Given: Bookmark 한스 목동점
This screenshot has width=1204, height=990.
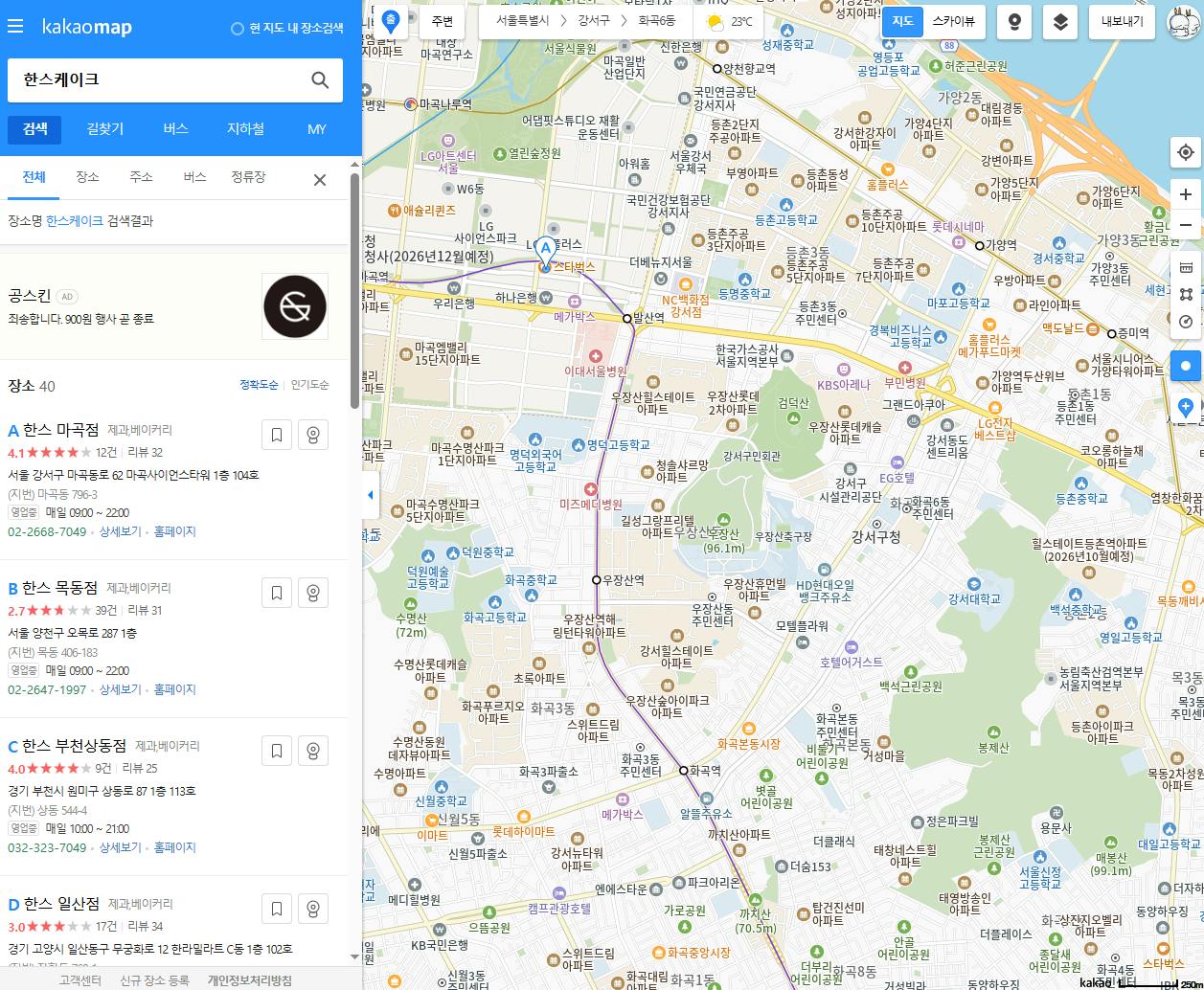Looking at the screenshot, I should pos(277,593).
